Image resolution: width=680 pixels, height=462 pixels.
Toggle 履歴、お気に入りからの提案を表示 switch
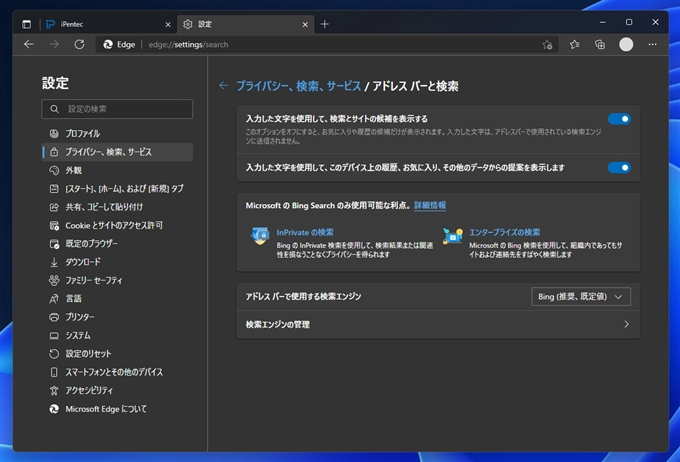pos(619,167)
